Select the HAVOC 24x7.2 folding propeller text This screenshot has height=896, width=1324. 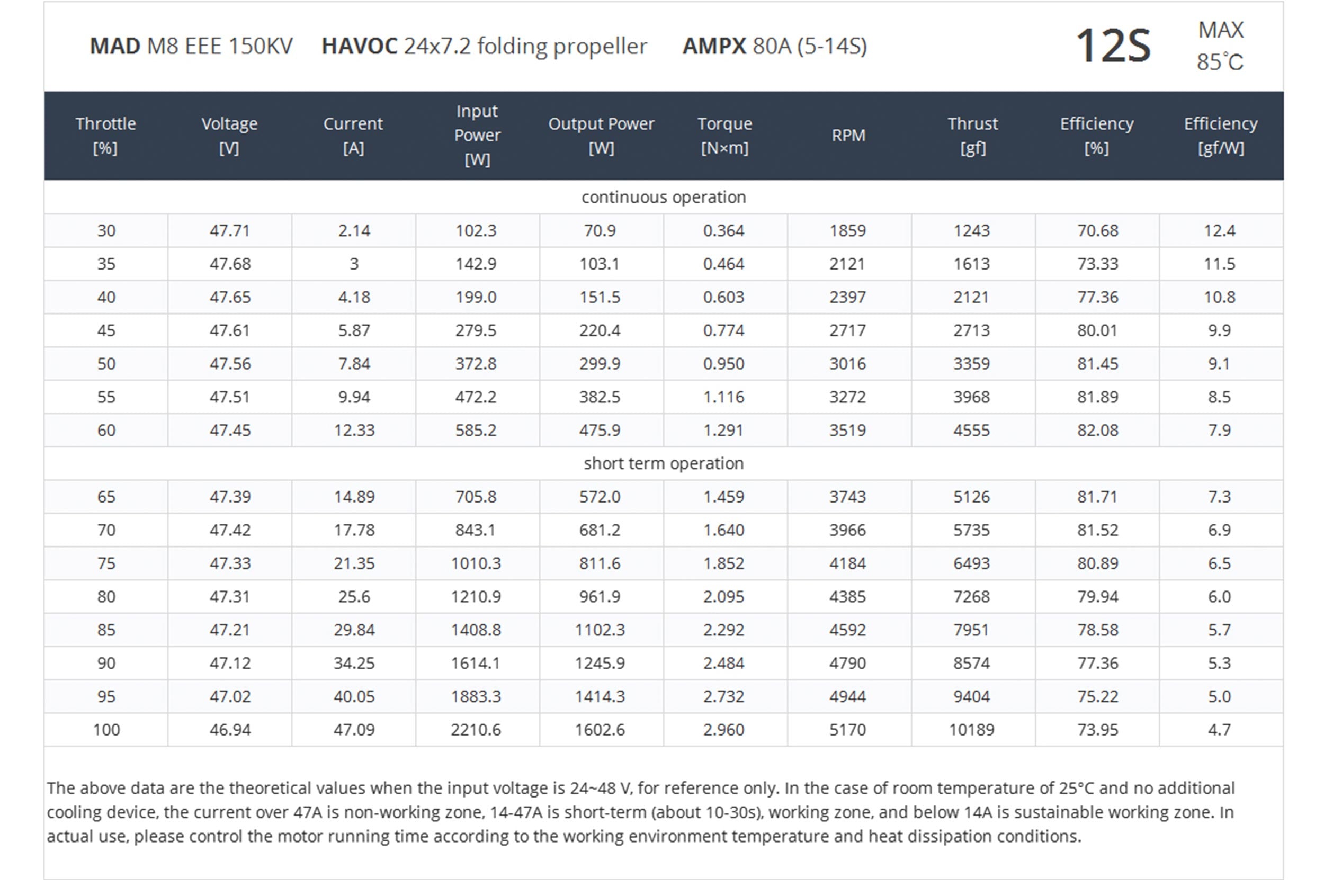click(484, 46)
